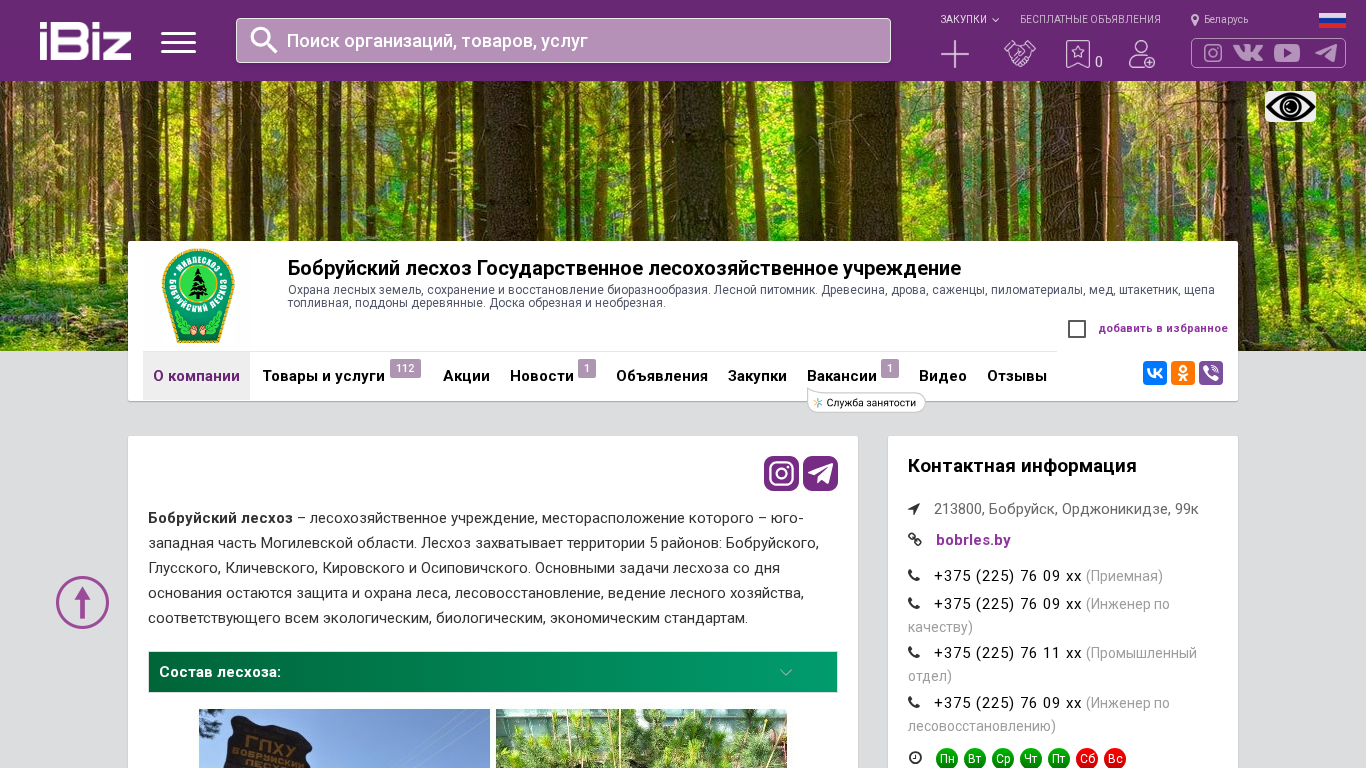Switch language via the Russian flag

coord(1332,20)
